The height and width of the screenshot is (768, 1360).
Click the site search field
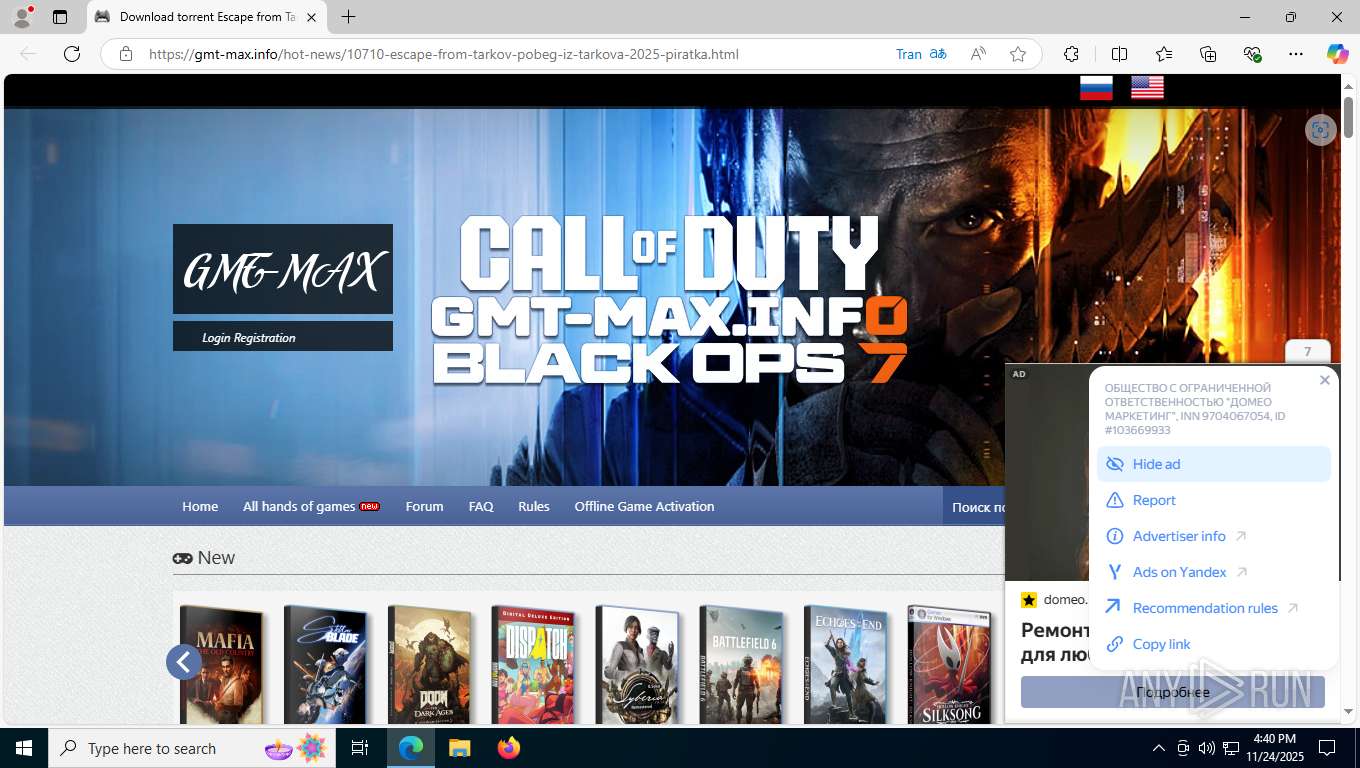pyautogui.click(x=975, y=506)
